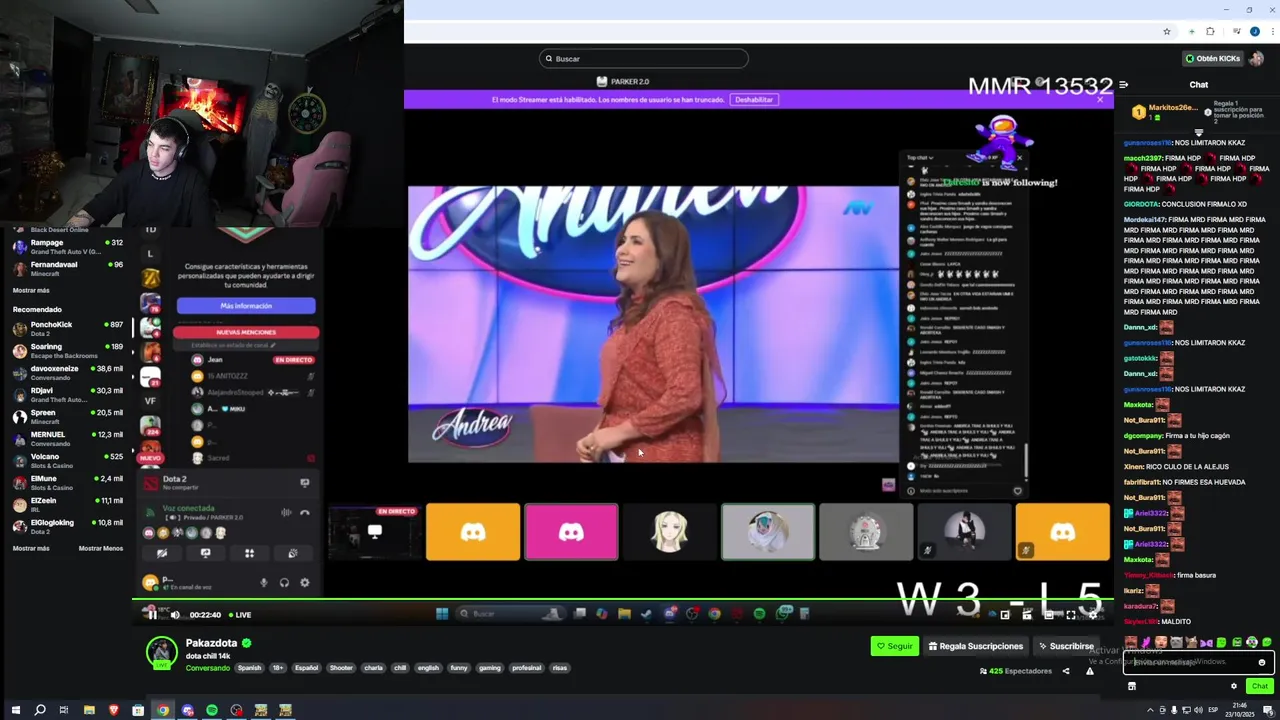Open MERNUEL recommended channel

(68, 438)
